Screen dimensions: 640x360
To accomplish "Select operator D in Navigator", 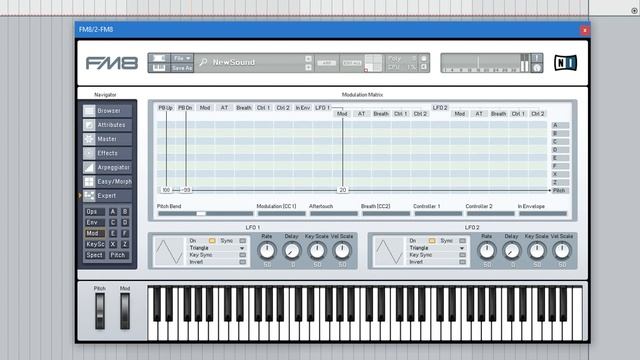I will coord(125,222).
